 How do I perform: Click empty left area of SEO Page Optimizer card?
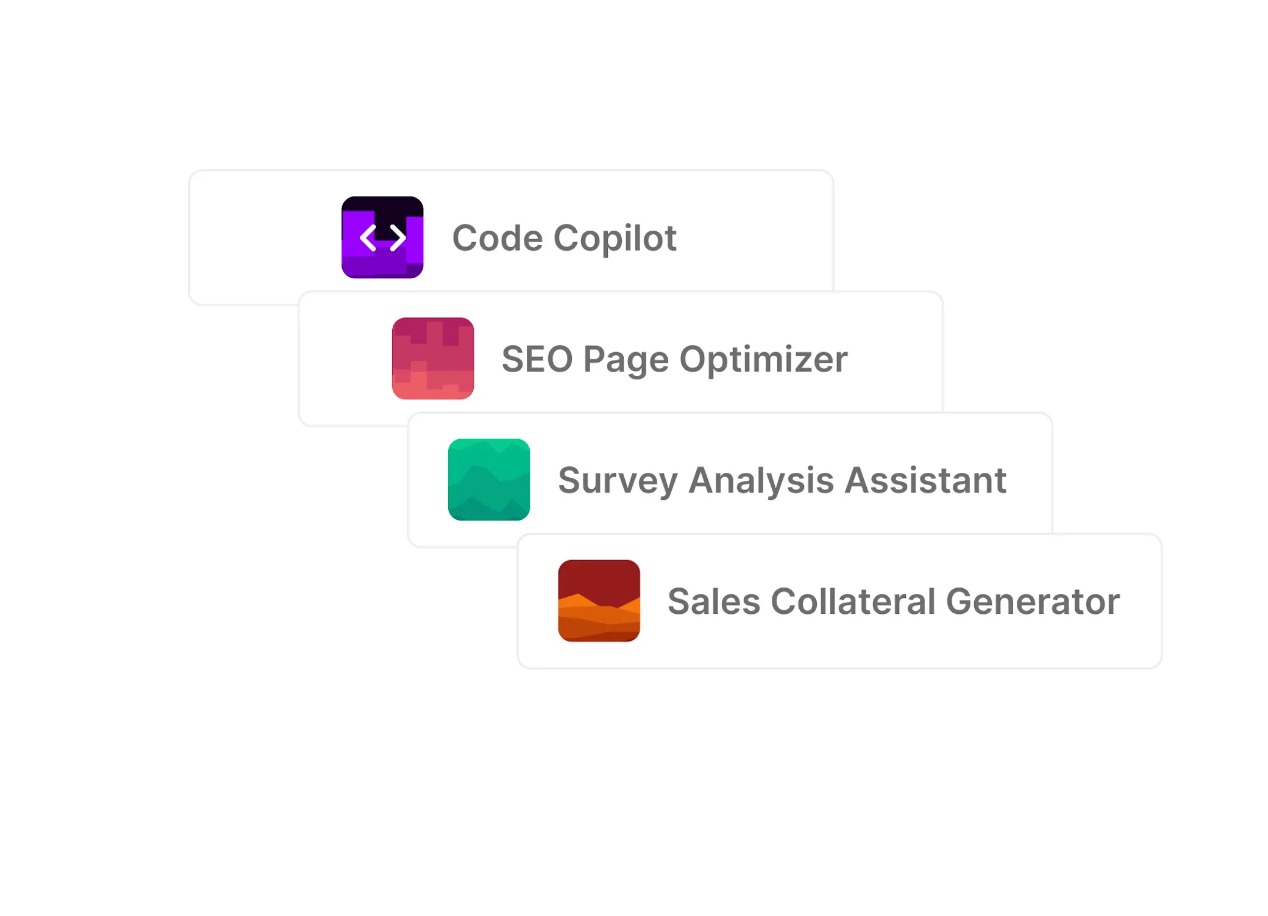click(x=344, y=359)
